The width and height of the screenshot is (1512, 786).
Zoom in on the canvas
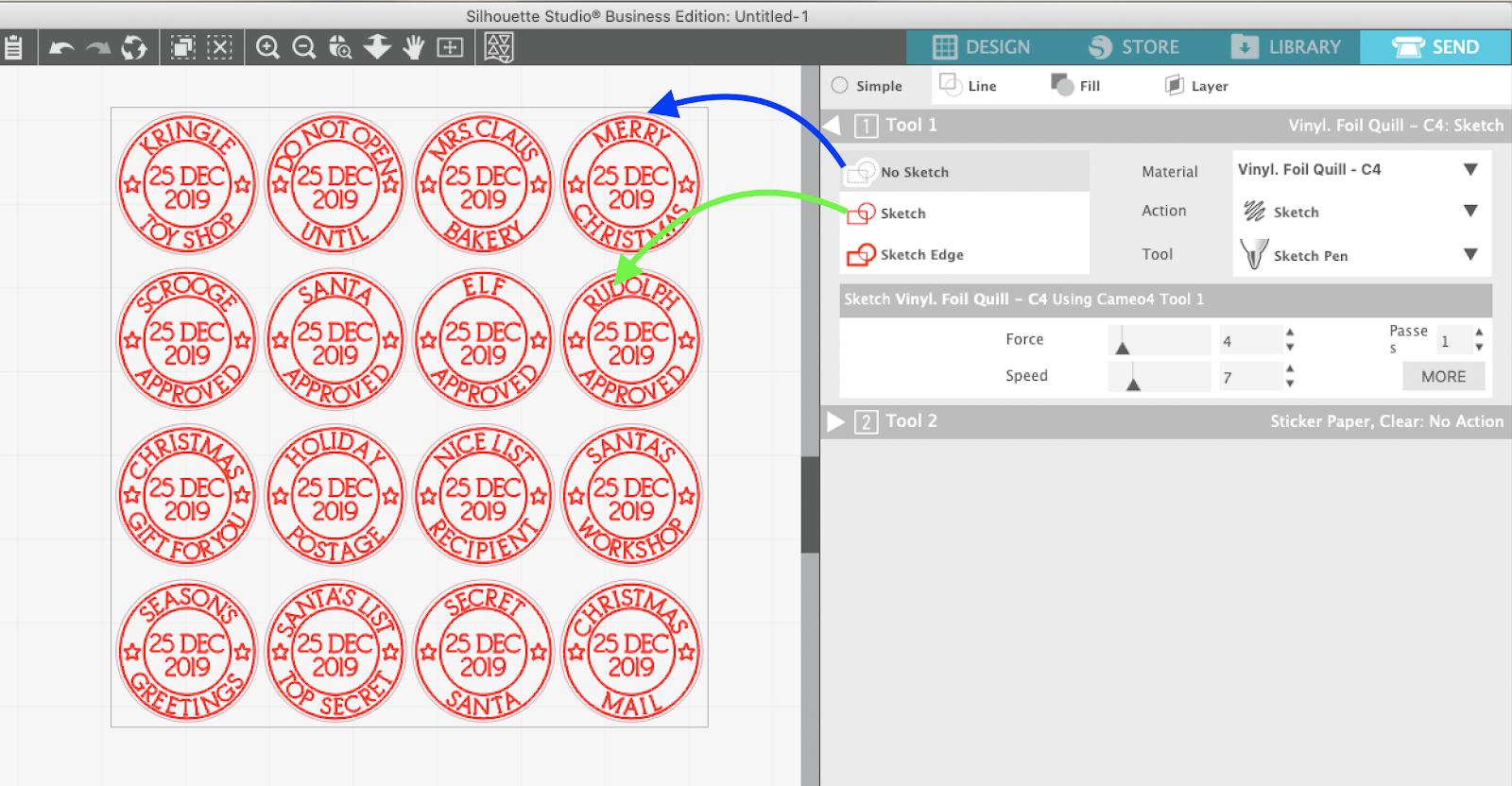coord(268,47)
